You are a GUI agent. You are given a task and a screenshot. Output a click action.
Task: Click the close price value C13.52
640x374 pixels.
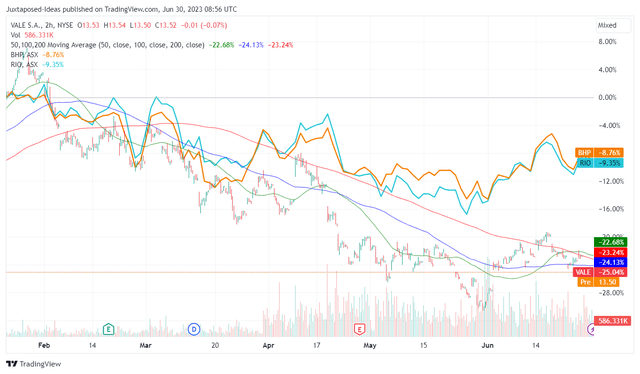click(x=165, y=25)
